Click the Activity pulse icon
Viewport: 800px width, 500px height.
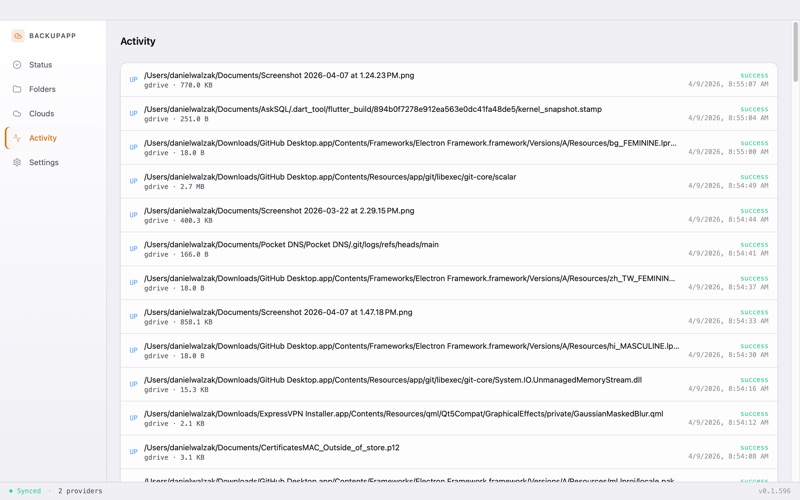[x=17, y=138]
